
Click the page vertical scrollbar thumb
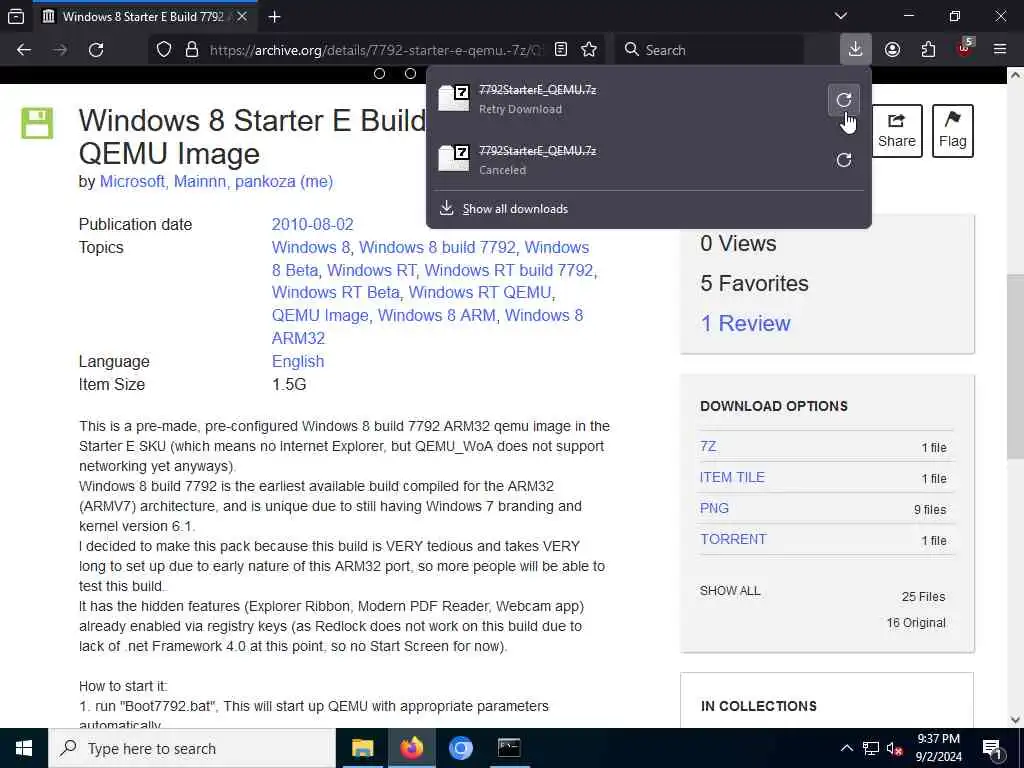1015,366
